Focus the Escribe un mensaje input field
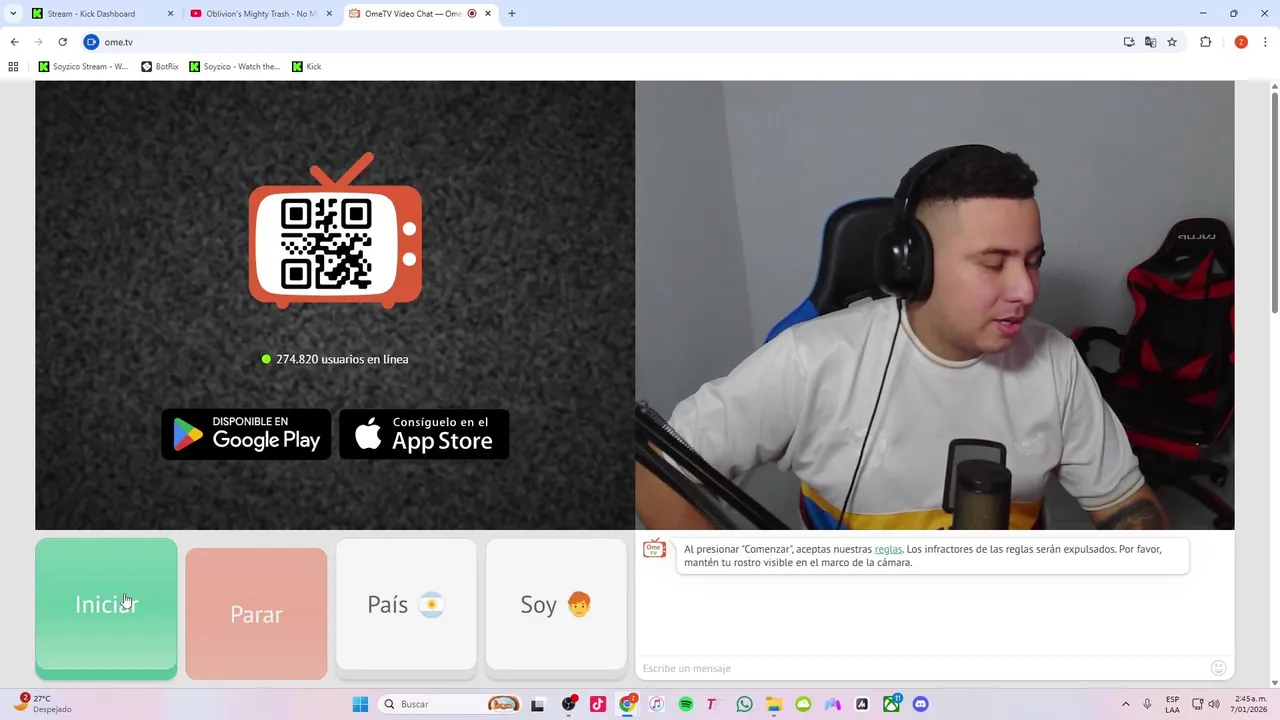Image resolution: width=1280 pixels, height=720 pixels. pos(922,668)
